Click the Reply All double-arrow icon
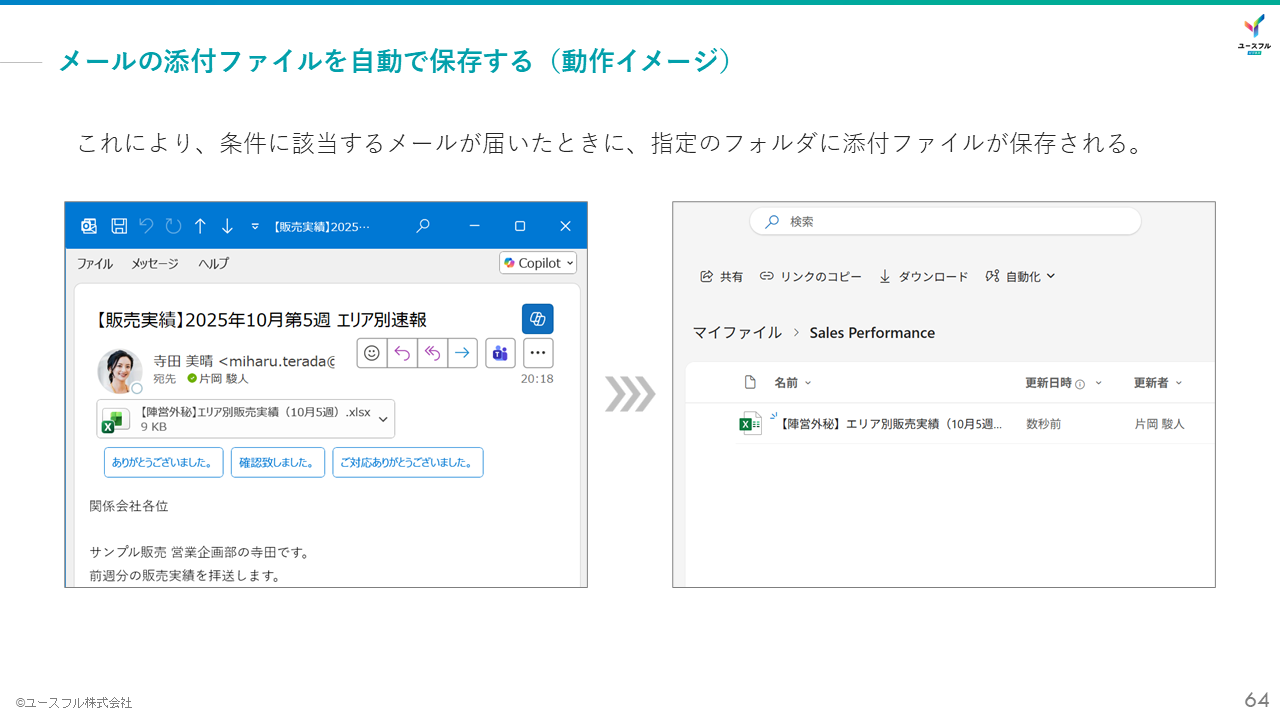 pos(432,353)
